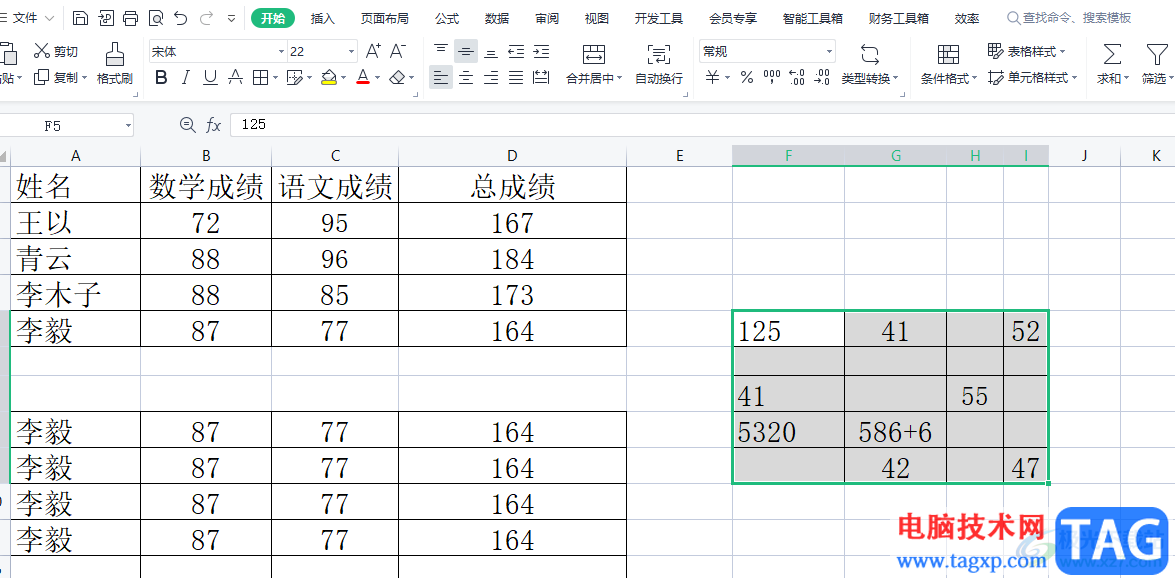Click the percent style icon
This screenshot has height=578, width=1175.
point(746,76)
